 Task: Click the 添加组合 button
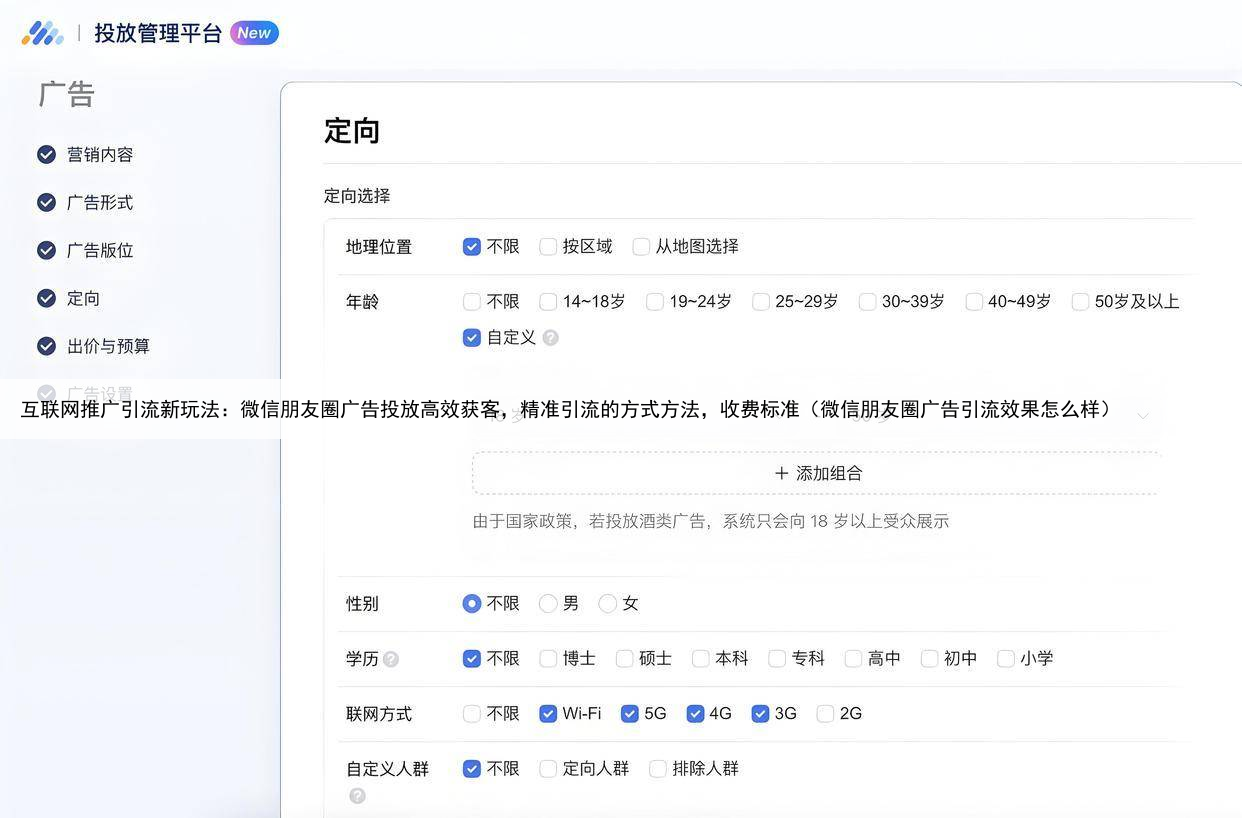[817, 473]
